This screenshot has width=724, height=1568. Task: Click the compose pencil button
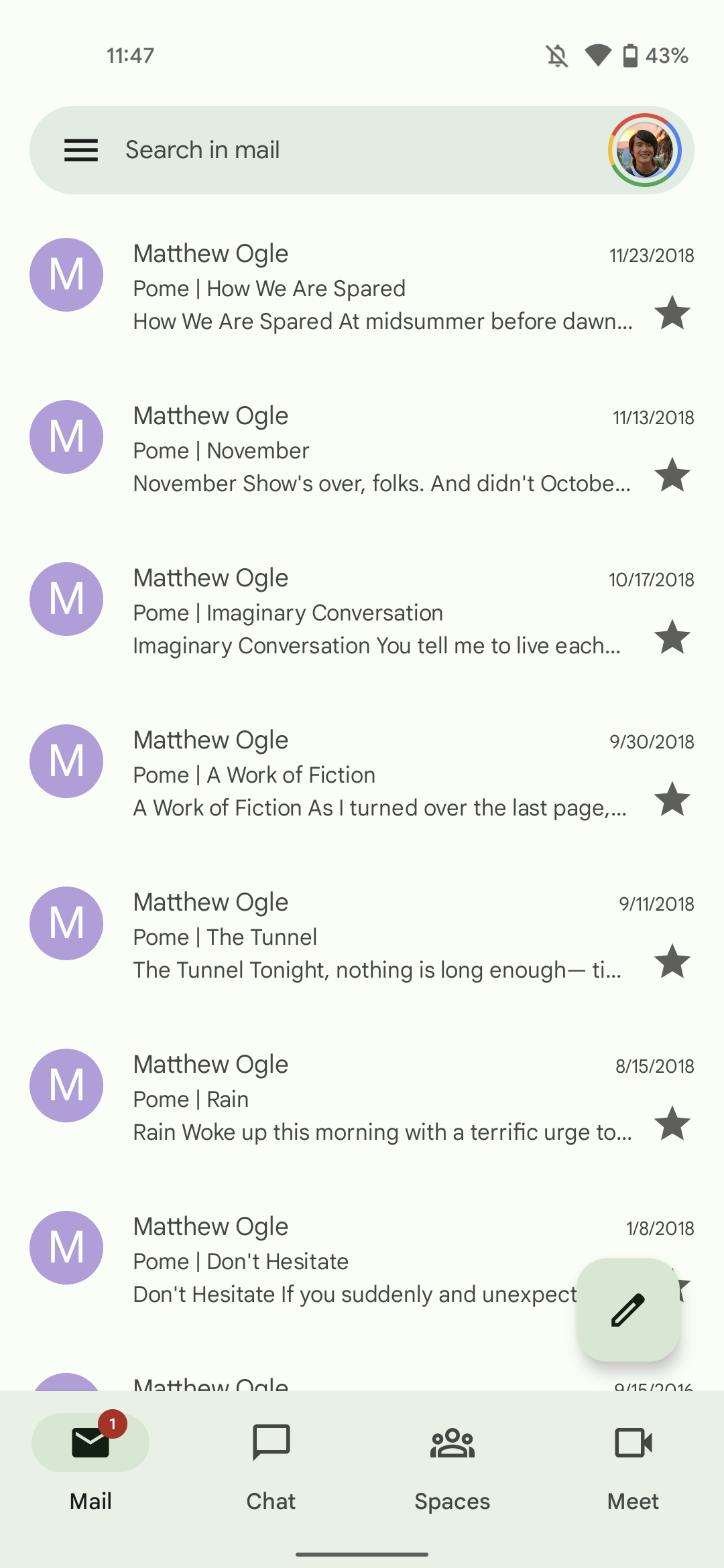point(628,1310)
